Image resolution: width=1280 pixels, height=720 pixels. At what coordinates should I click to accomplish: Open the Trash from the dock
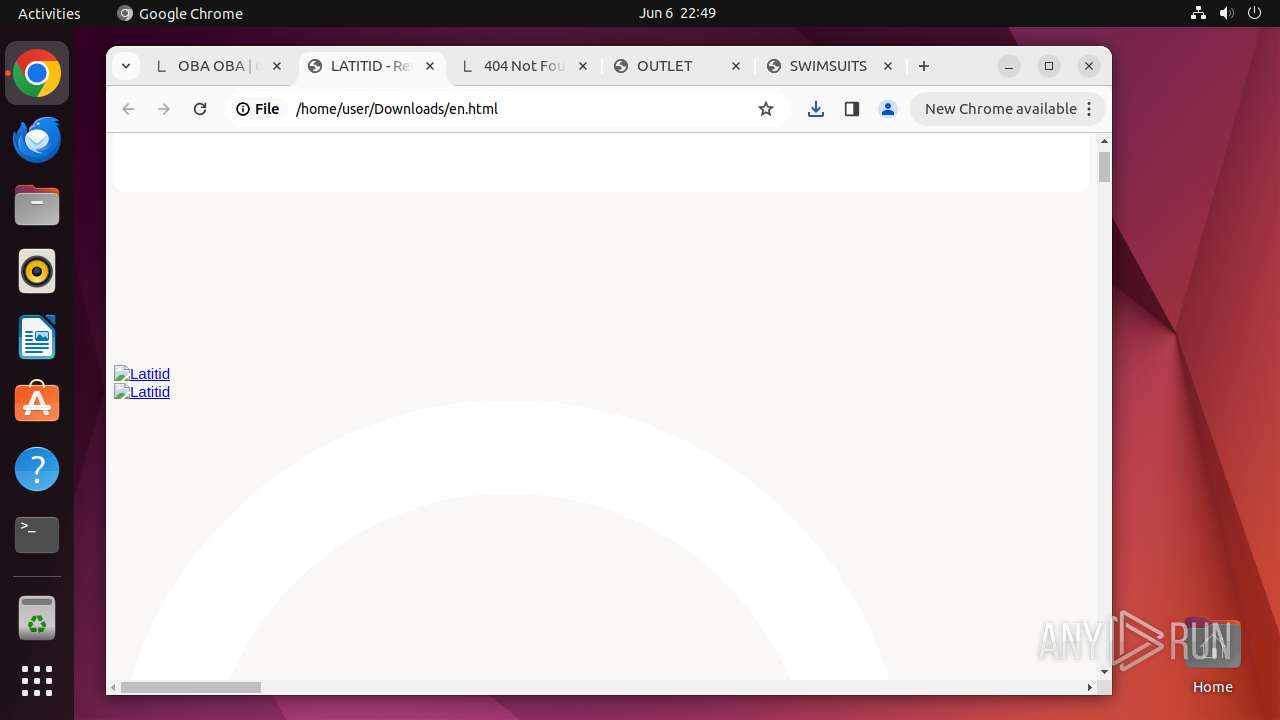point(37,618)
